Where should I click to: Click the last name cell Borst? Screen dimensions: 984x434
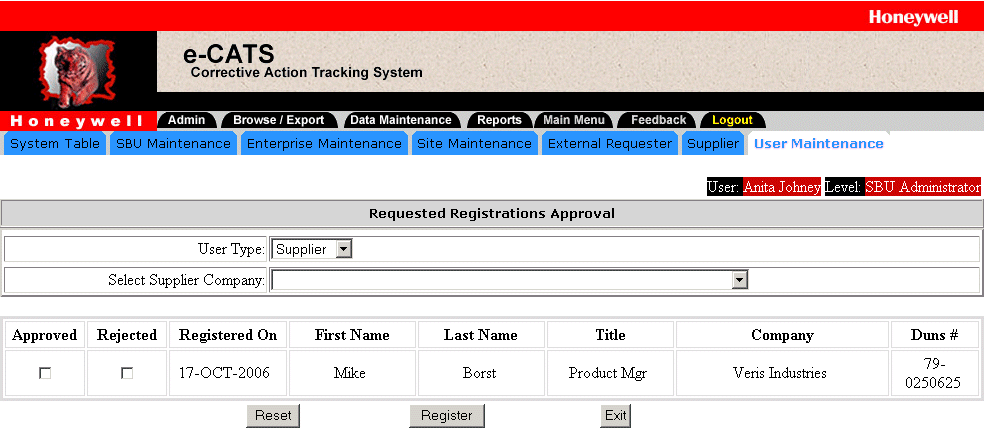tap(479, 373)
